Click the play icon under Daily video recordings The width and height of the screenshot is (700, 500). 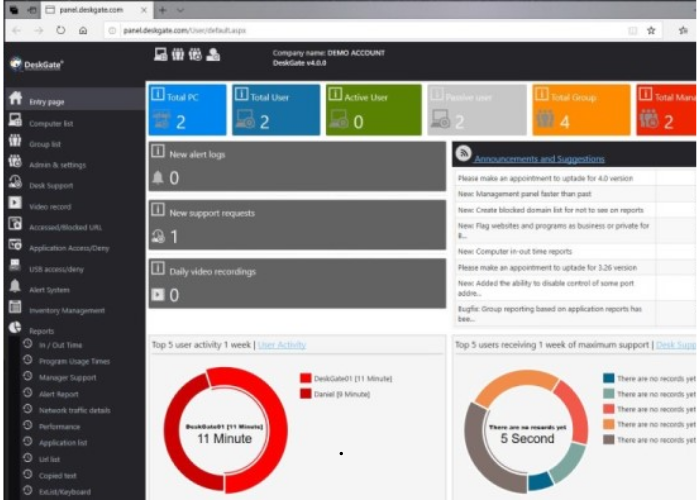tap(158, 295)
